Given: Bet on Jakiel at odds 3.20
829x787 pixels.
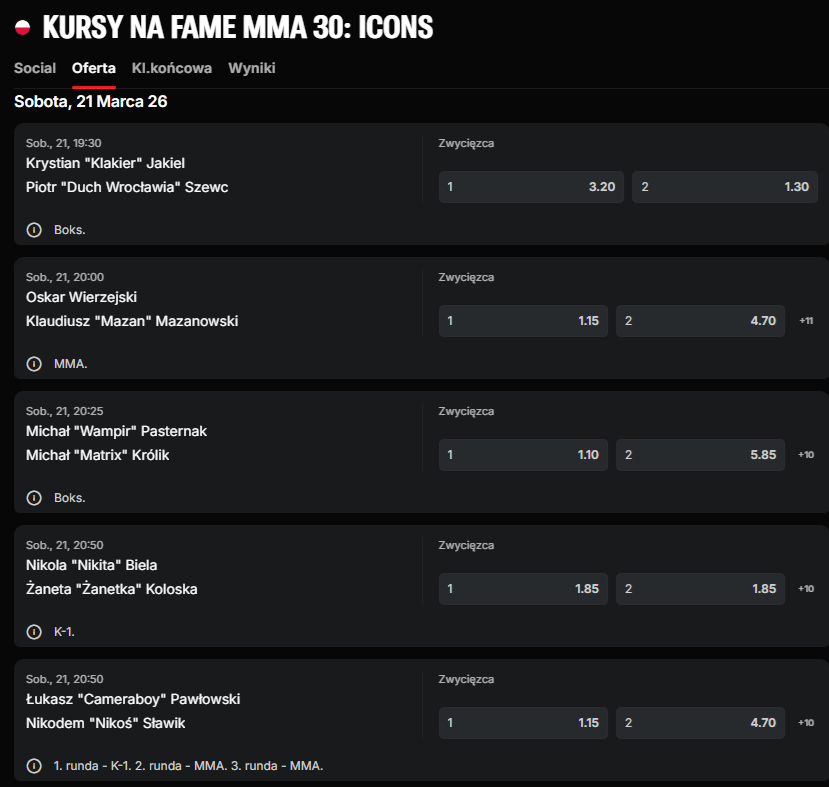Looking at the screenshot, I should pyautogui.click(x=531, y=187).
